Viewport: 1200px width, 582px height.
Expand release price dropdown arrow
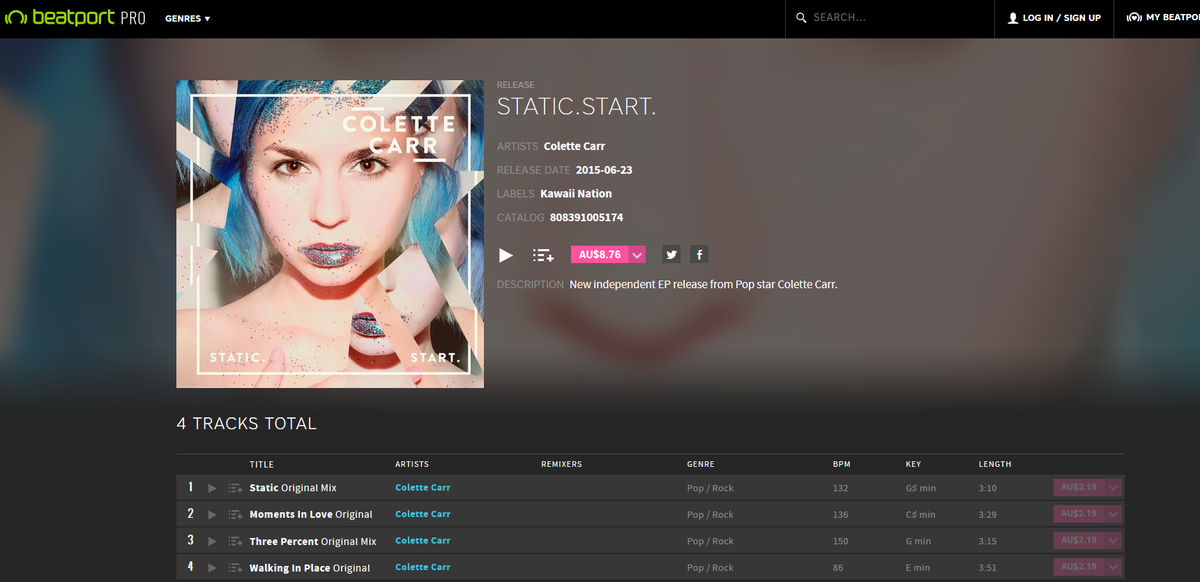point(638,255)
